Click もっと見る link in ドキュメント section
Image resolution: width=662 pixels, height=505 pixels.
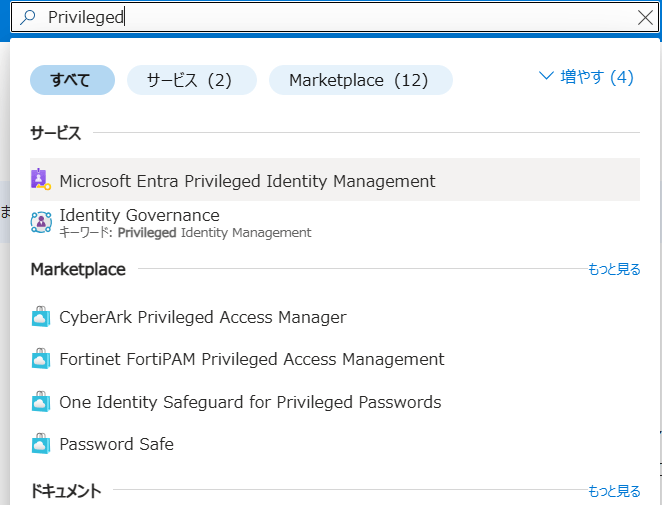614,491
